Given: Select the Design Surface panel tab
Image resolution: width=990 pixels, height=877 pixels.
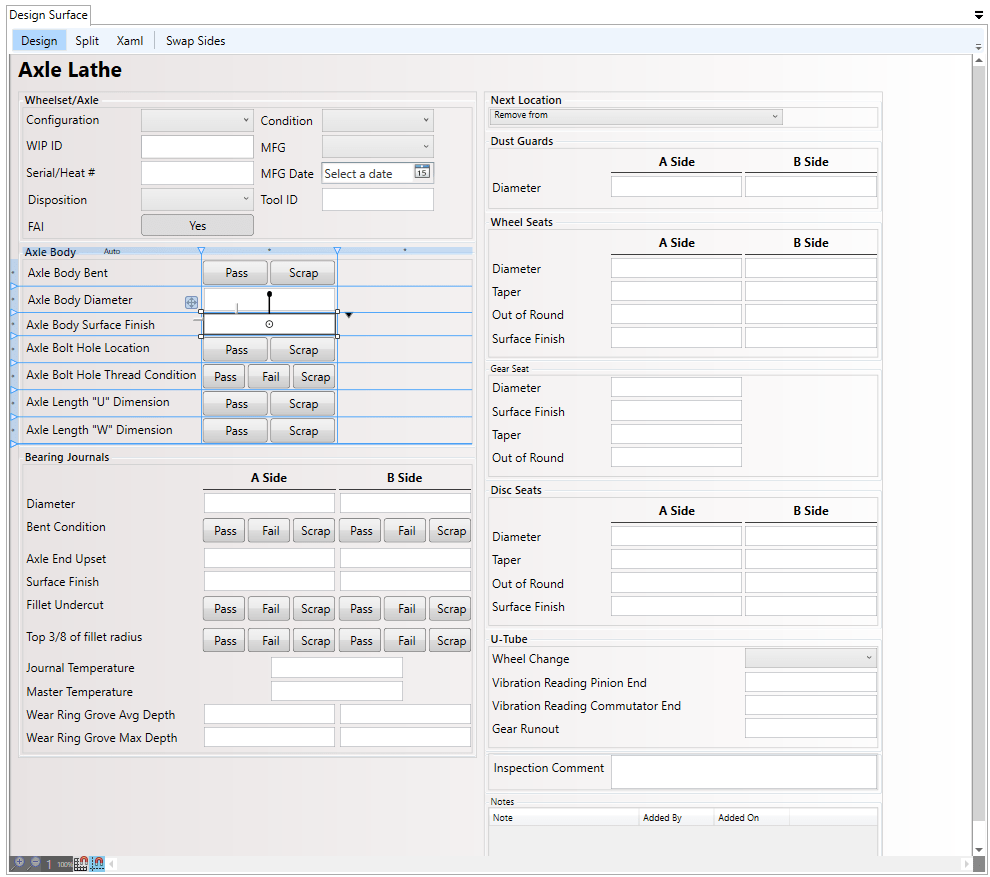Looking at the screenshot, I should coord(48,15).
